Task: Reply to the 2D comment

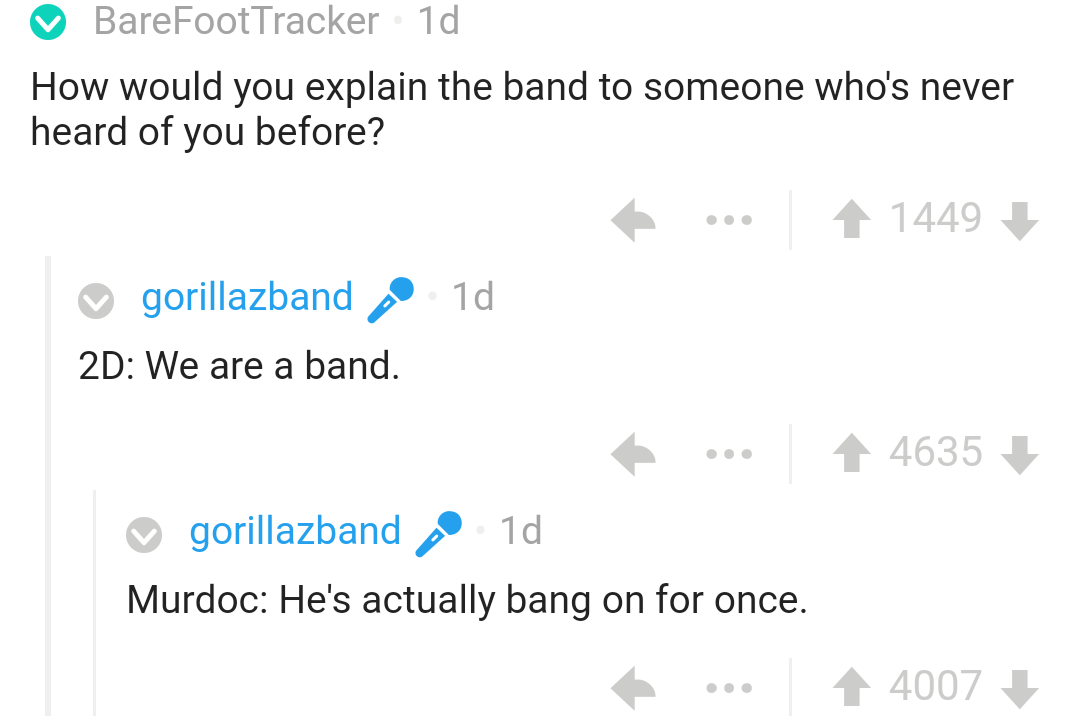Action: [634, 454]
